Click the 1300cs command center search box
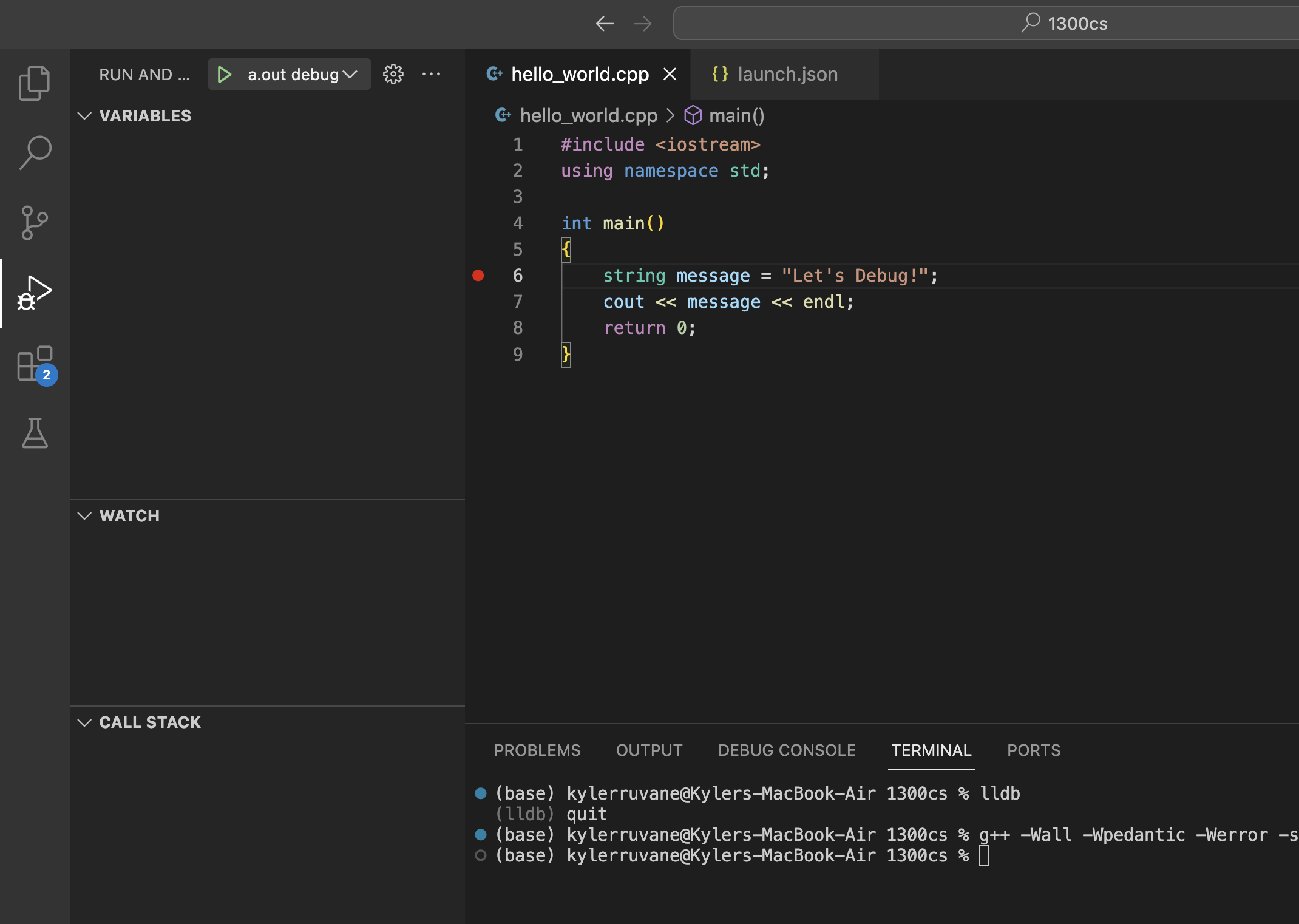The width and height of the screenshot is (1299, 924). pyautogui.click(x=986, y=24)
